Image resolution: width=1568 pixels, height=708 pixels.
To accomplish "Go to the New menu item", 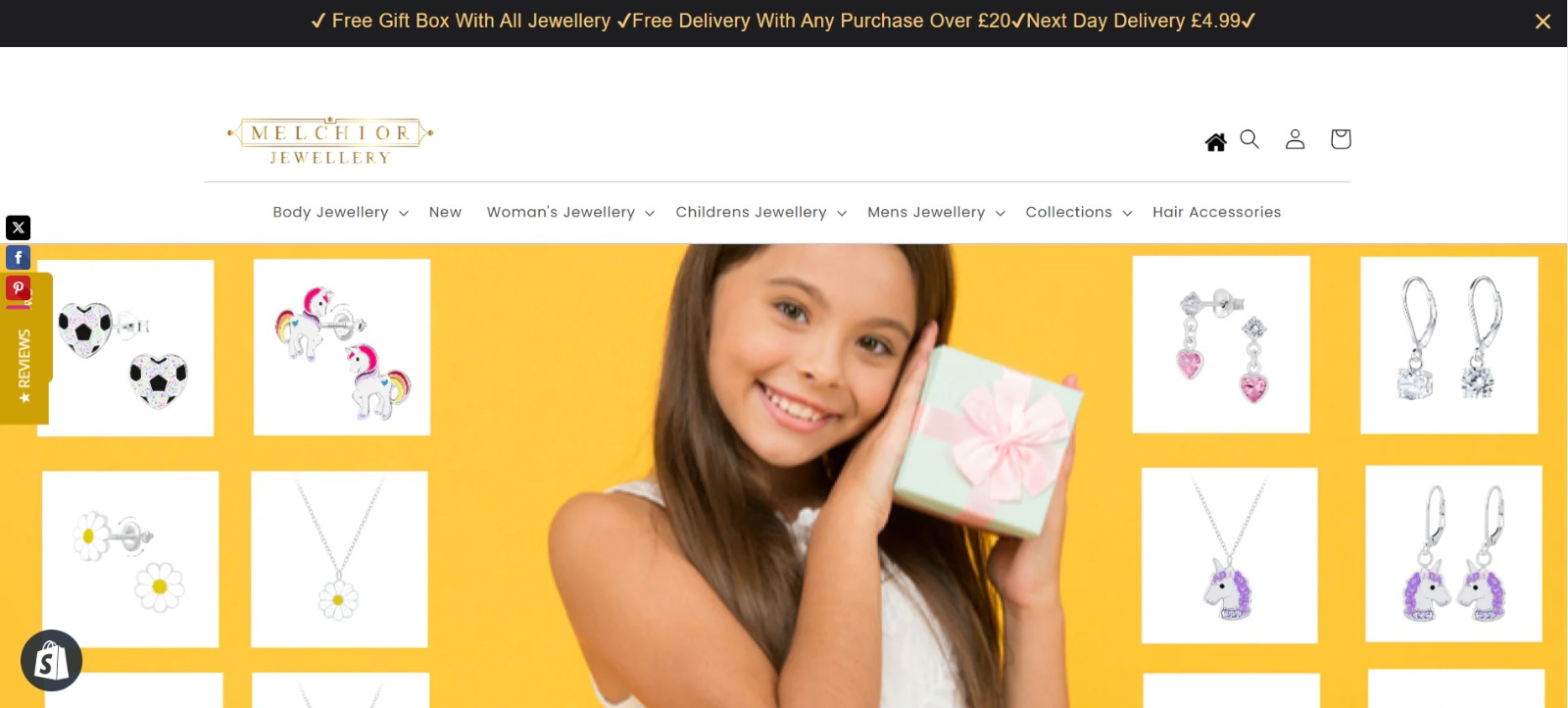I will [445, 212].
